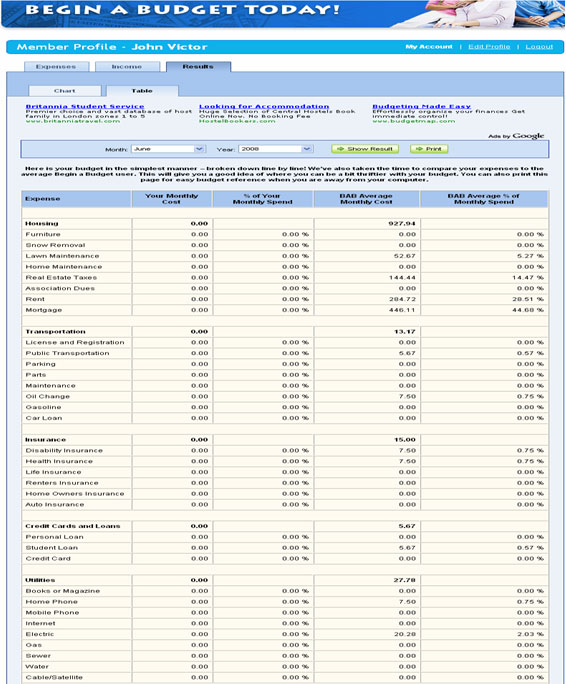This screenshot has height=684, width=566.
Task: Click the Student Loan label
Action: pyautogui.click(x=51, y=548)
